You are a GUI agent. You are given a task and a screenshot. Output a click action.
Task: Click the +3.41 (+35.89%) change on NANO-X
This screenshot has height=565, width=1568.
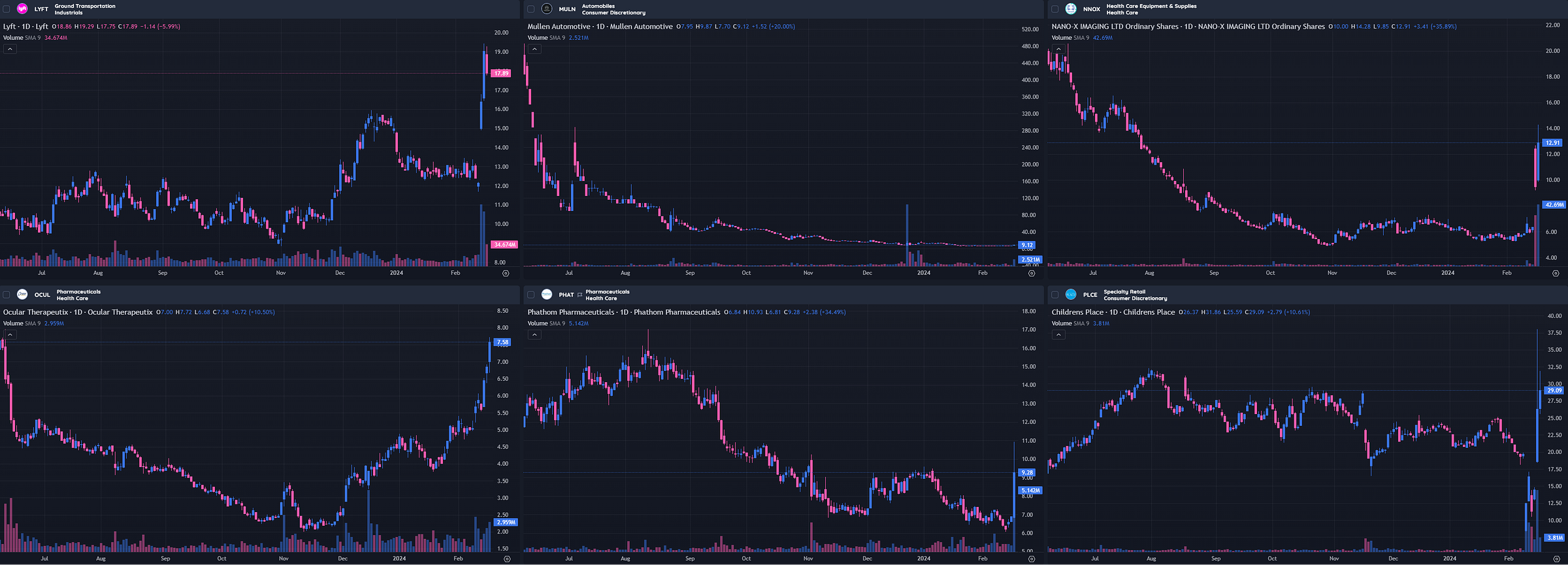tap(1435, 27)
